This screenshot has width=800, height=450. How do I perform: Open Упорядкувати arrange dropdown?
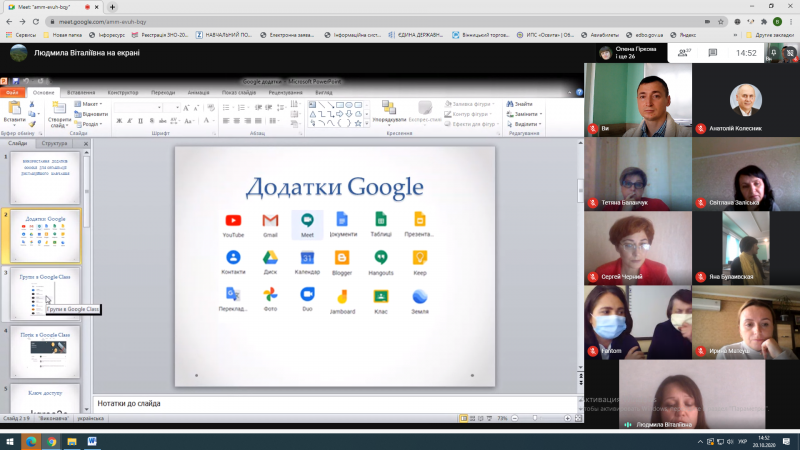click(389, 113)
